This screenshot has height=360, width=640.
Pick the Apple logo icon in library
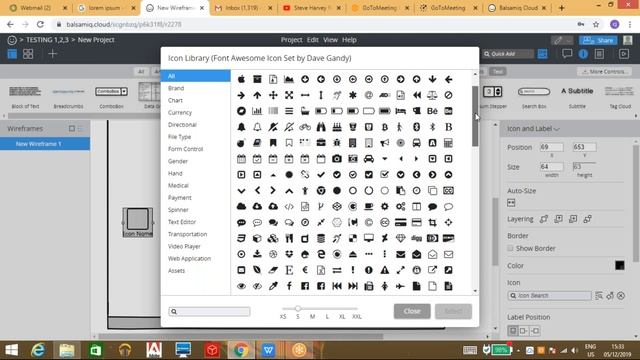[241, 79]
